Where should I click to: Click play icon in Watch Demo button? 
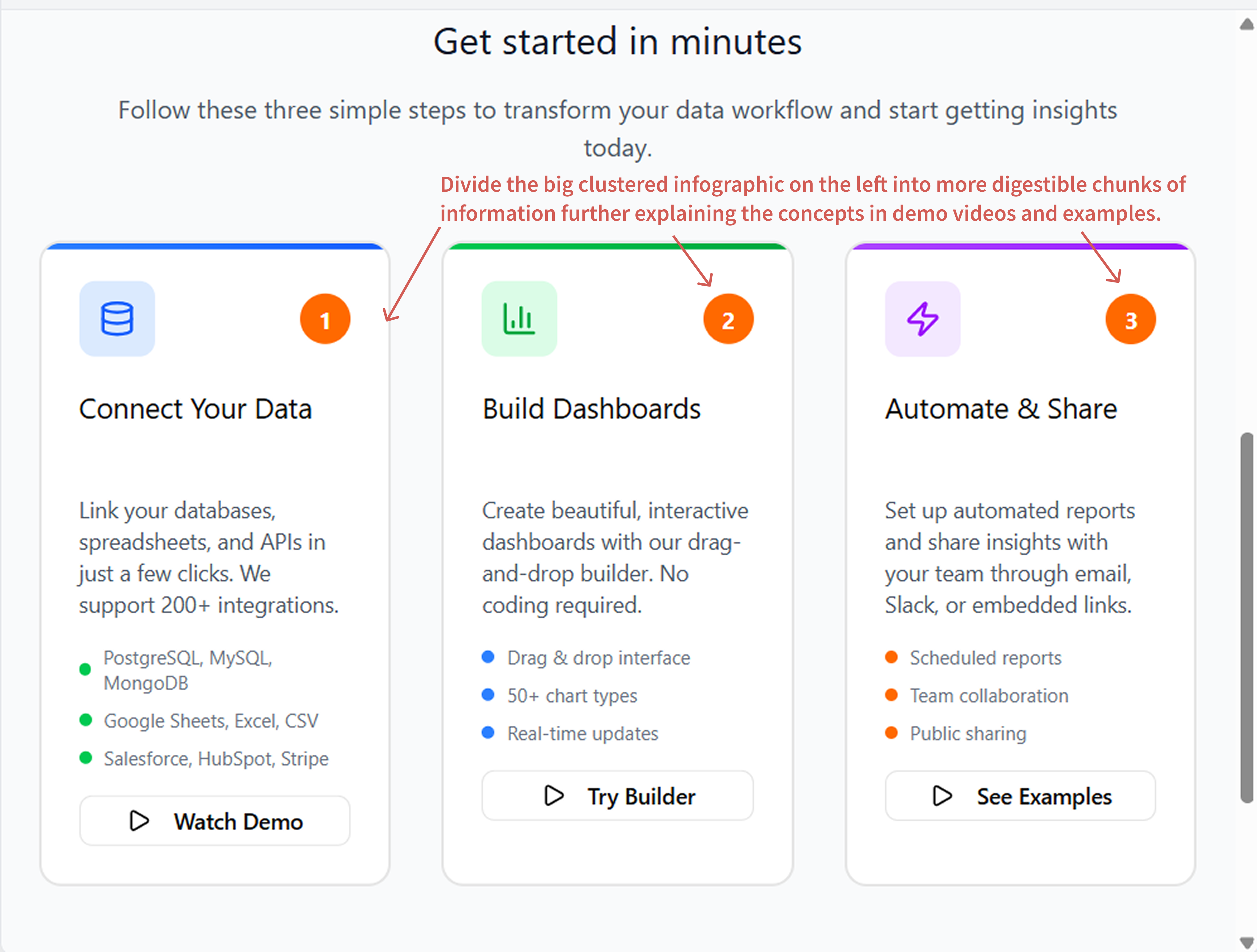point(139,821)
